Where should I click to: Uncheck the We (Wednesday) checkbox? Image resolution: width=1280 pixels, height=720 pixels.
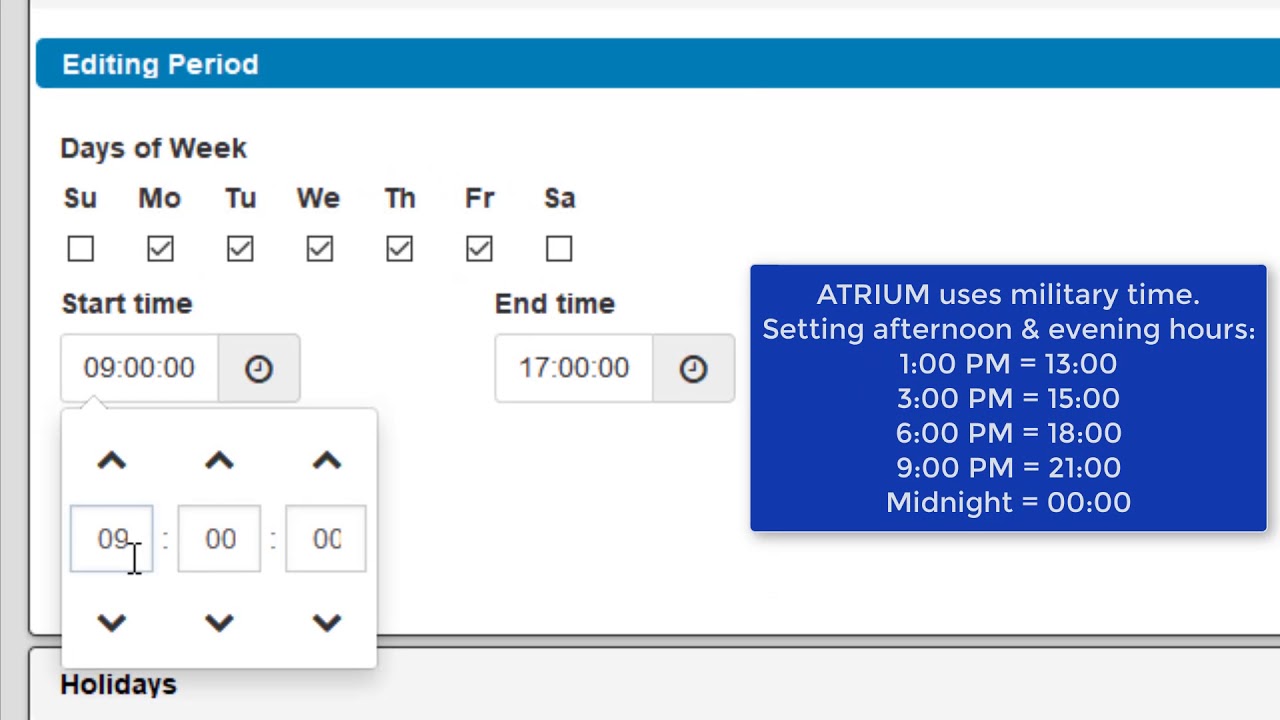[x=320, y=248]
